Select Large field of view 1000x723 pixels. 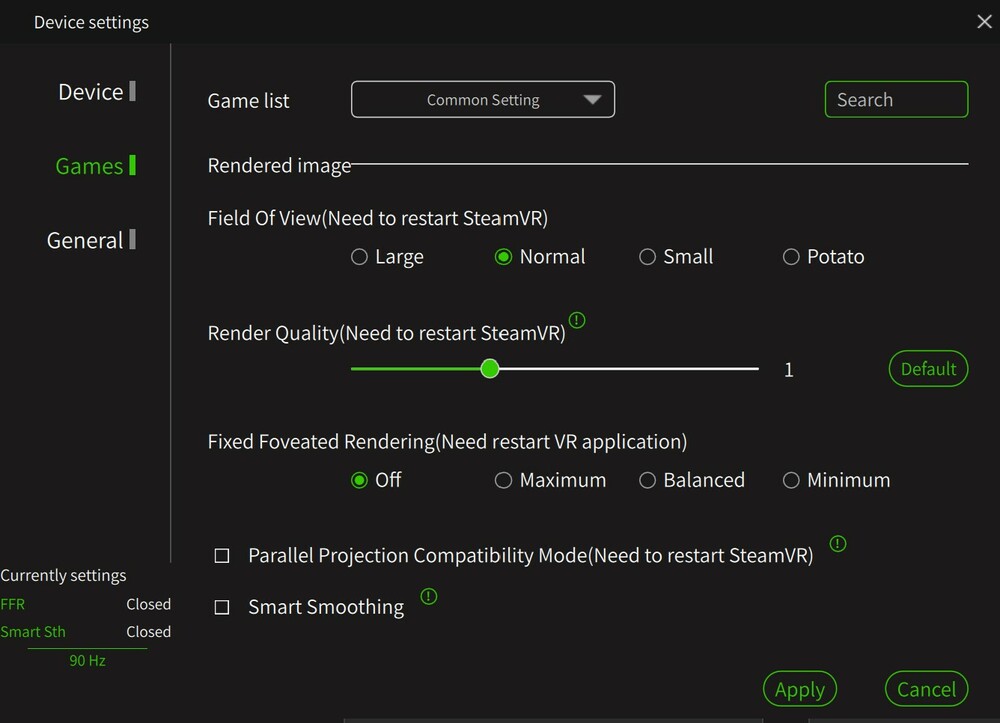[360, 257]
